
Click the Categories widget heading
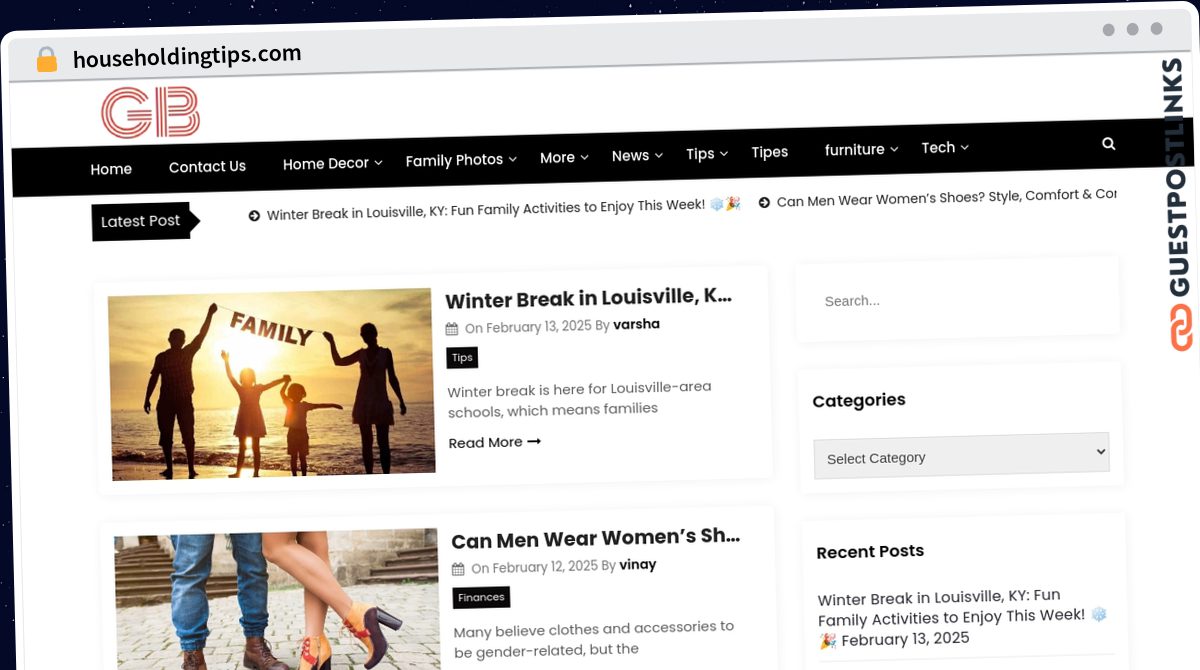click(x=859, y=400)
